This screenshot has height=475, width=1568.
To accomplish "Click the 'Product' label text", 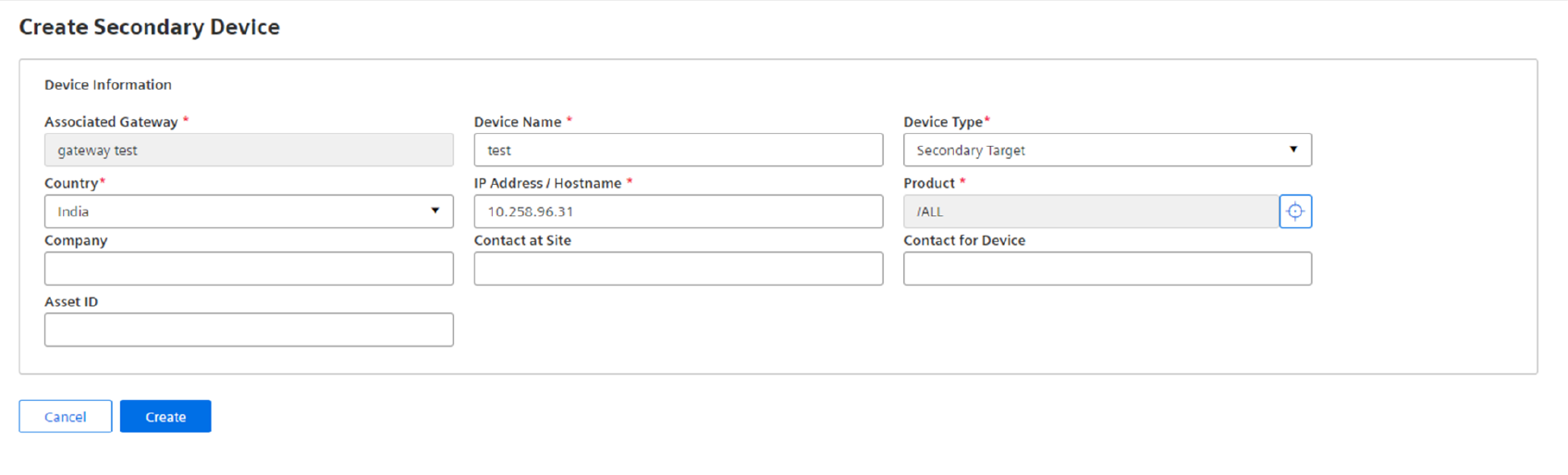I will (x=929, y=183).
